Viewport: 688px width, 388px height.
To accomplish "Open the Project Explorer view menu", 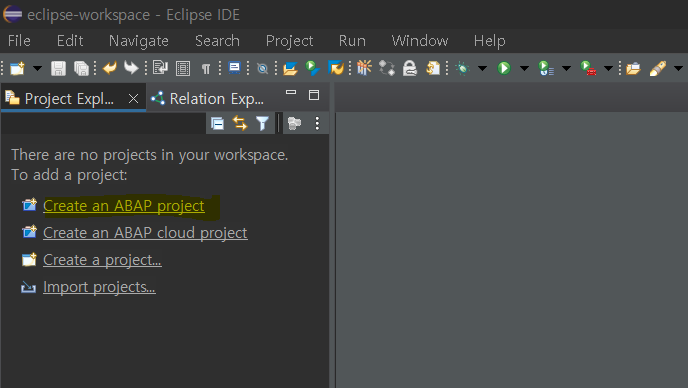I will pyautogui.click(x=317, y=123).
